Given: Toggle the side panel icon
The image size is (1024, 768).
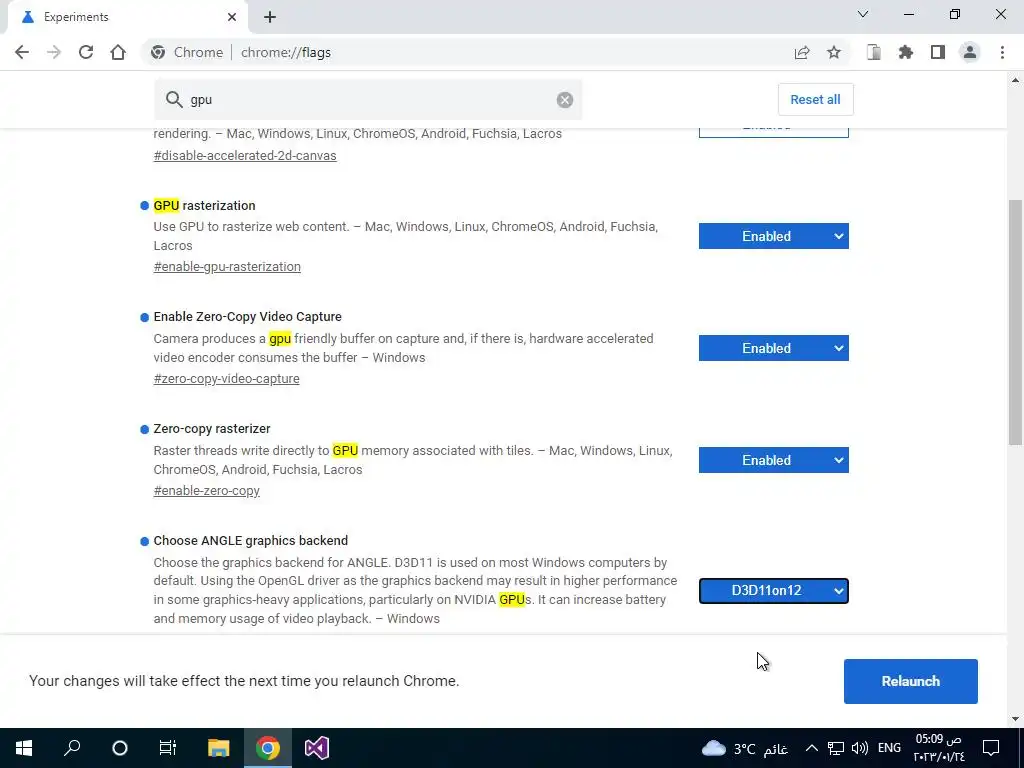Looking at the screenshot, I should pos(938,52).
